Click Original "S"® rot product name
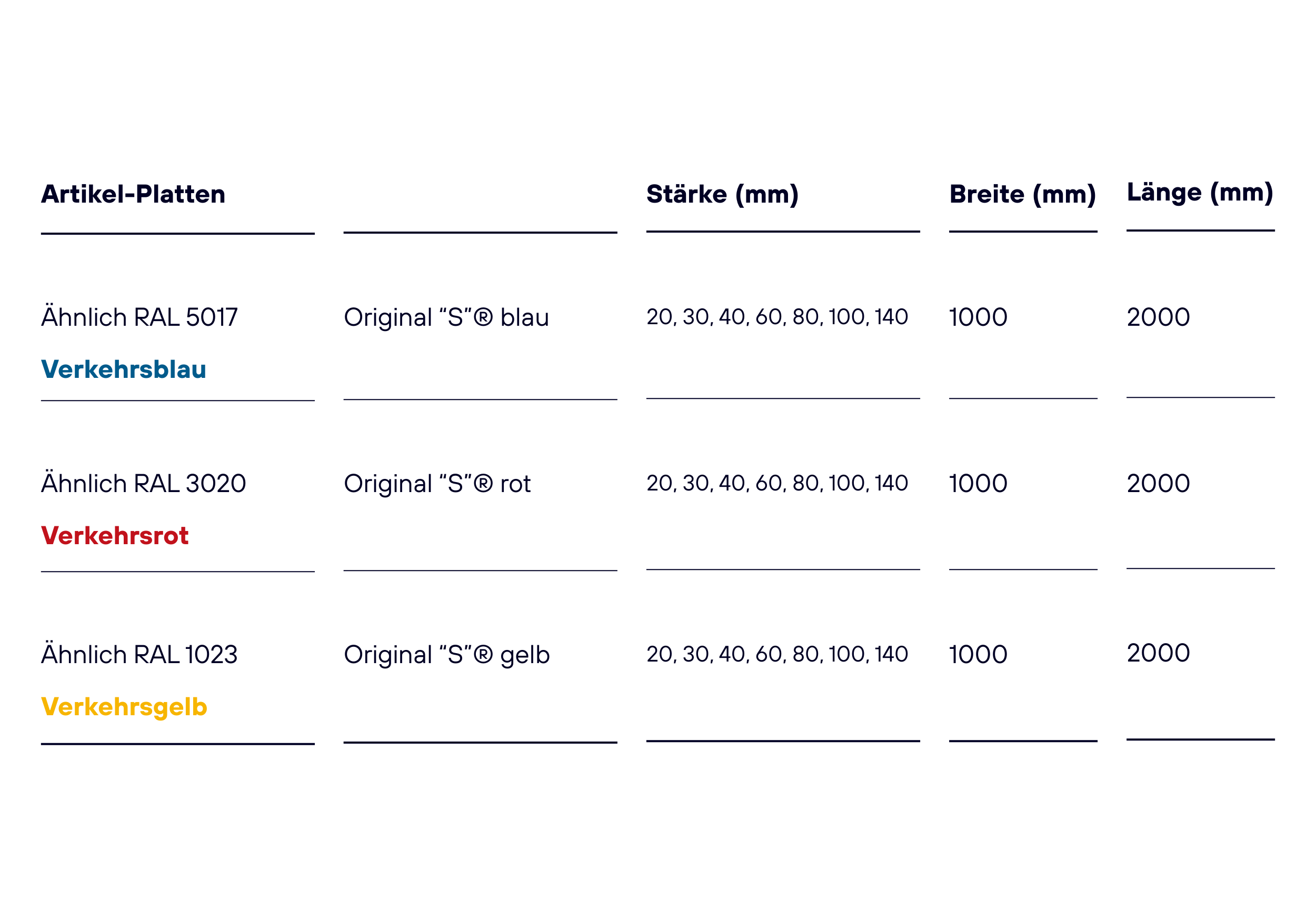The image size is (1316, 921). (437, 484)
